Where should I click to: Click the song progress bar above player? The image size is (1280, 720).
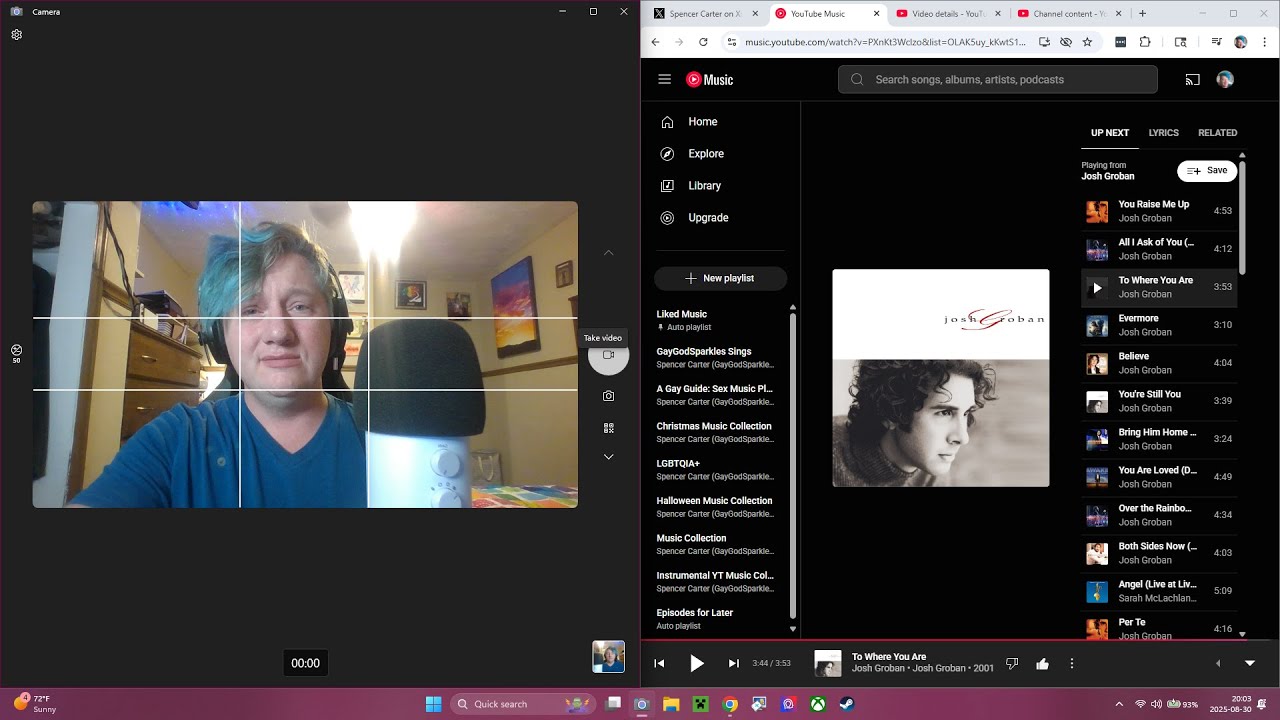[960, 640]
